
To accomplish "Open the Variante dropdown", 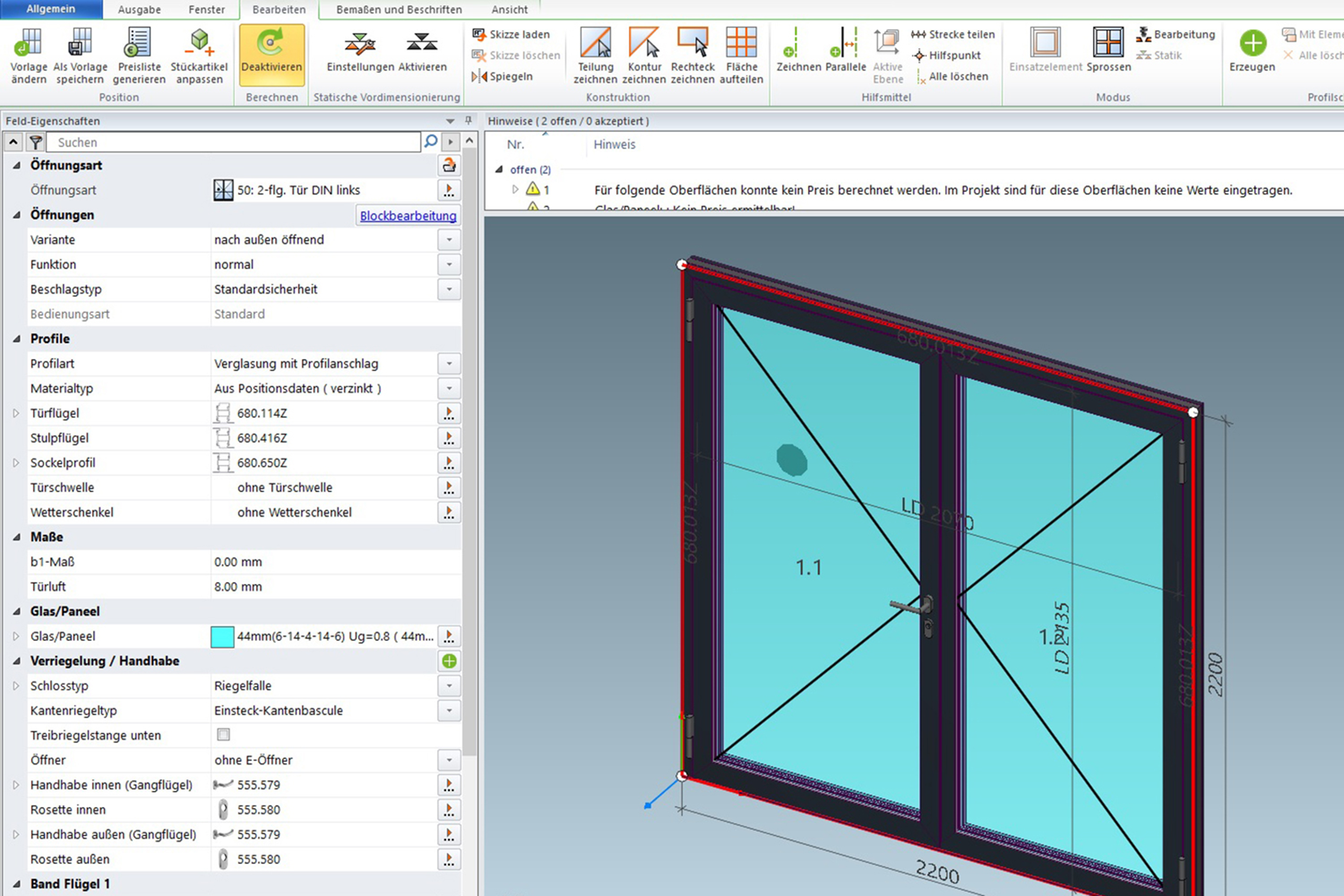I will tap(449, 240).
